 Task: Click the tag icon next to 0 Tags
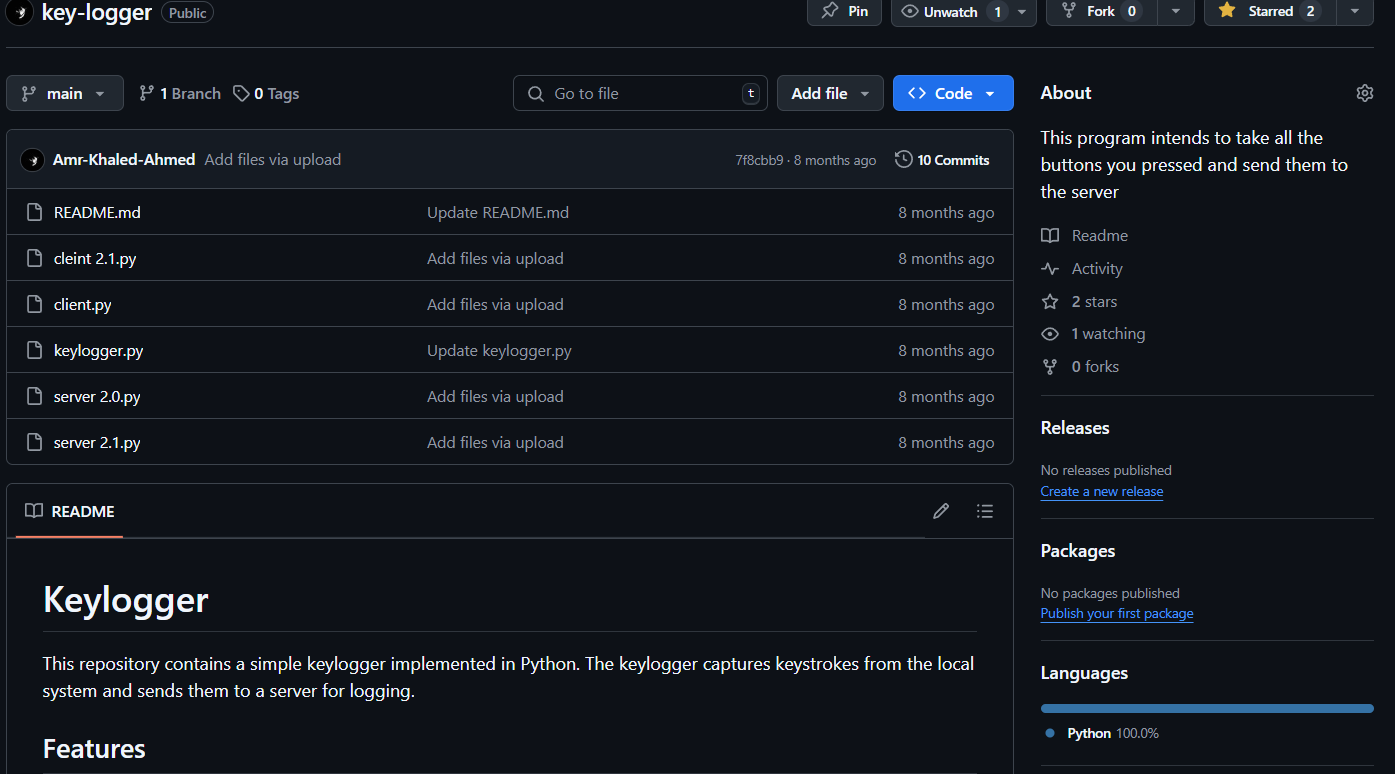click(x=241, y=93)
